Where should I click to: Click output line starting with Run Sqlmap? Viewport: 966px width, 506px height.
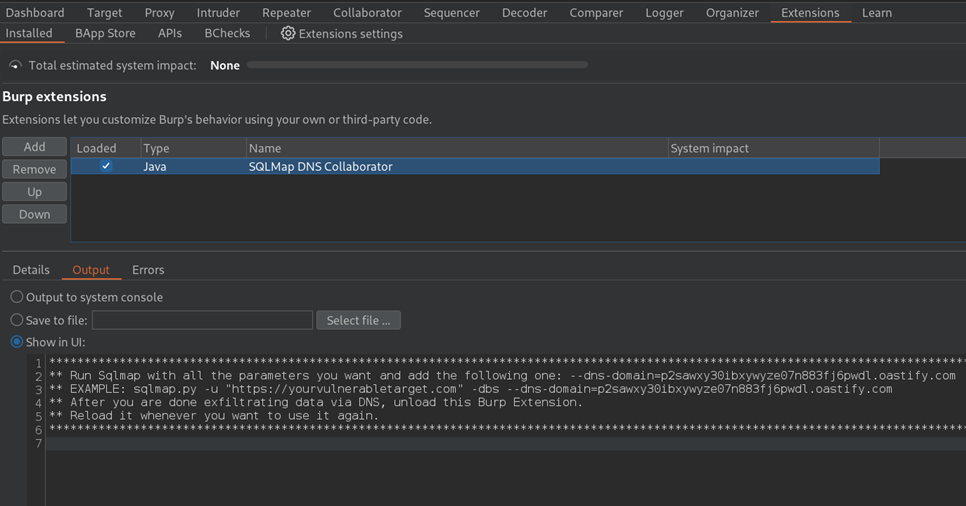(x=505, y=375)
